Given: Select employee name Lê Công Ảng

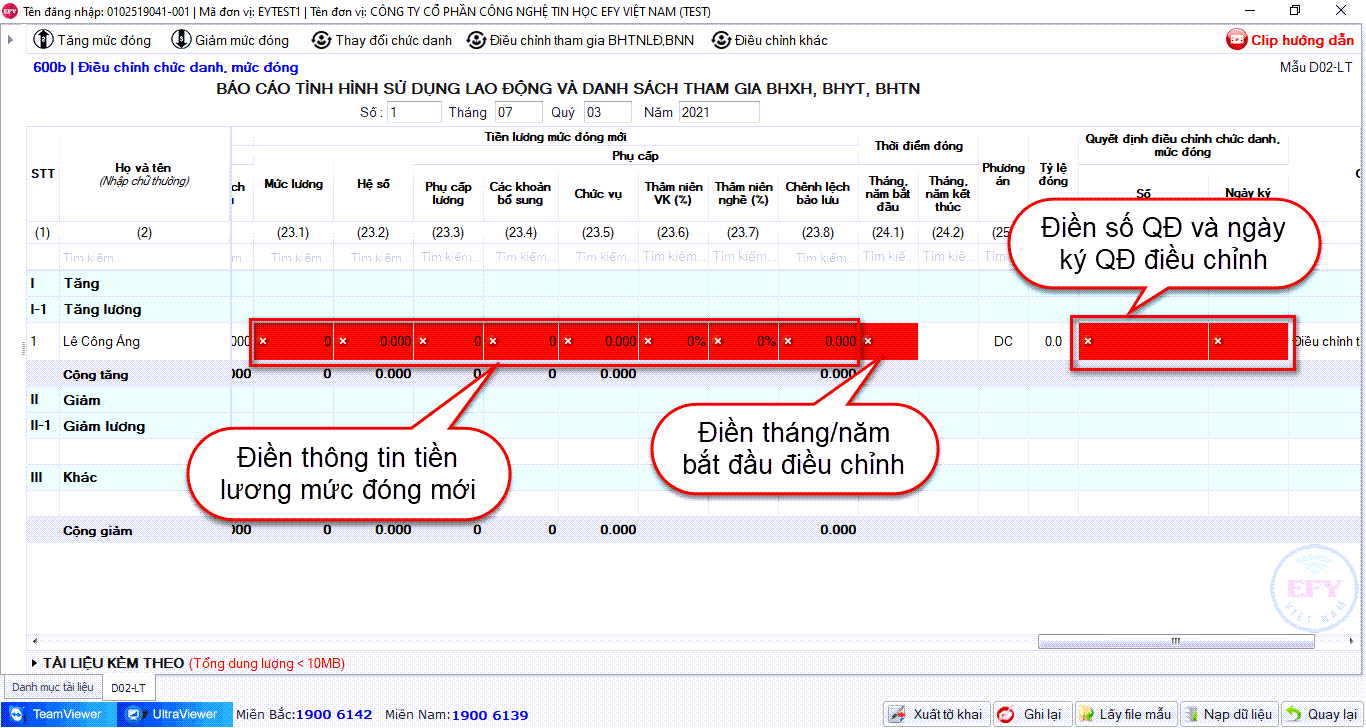Looking at the screenshot, I should tap(101, 341).
